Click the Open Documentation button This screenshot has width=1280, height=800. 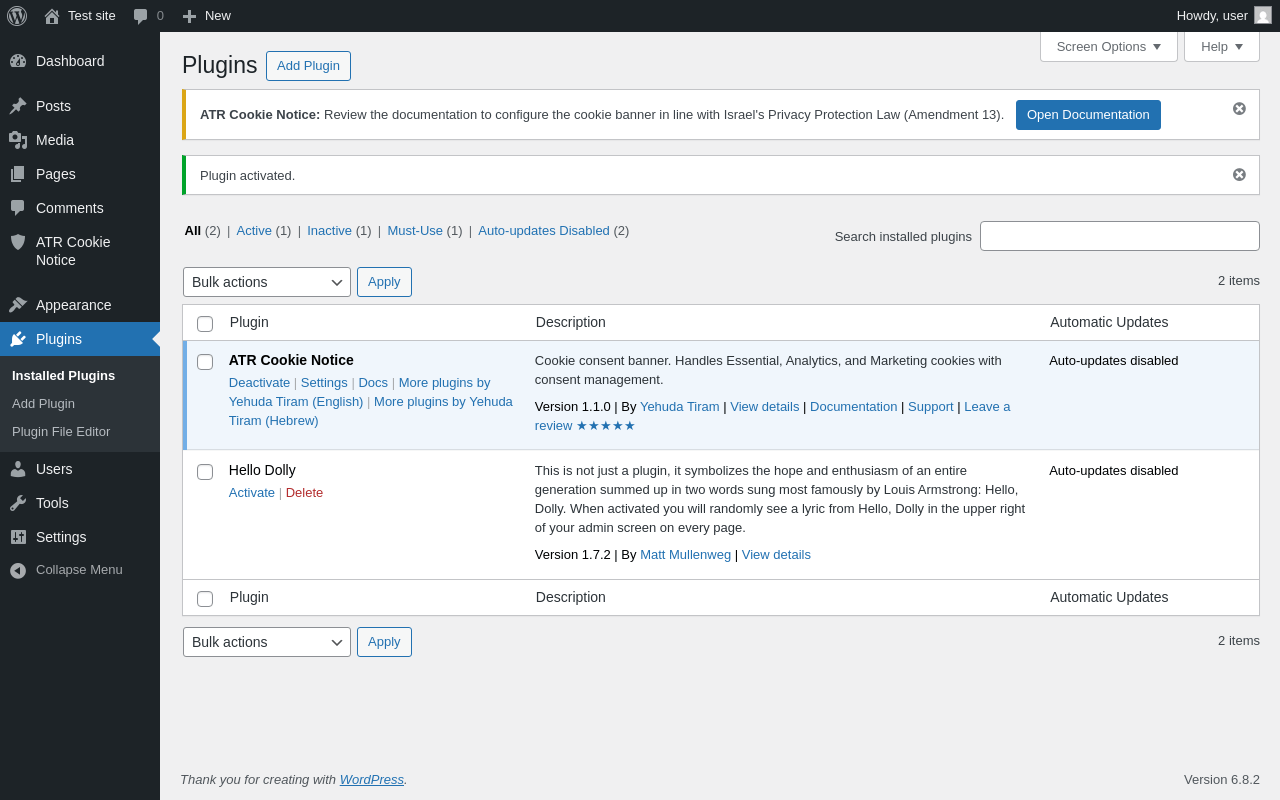[x=1088, y=115]
